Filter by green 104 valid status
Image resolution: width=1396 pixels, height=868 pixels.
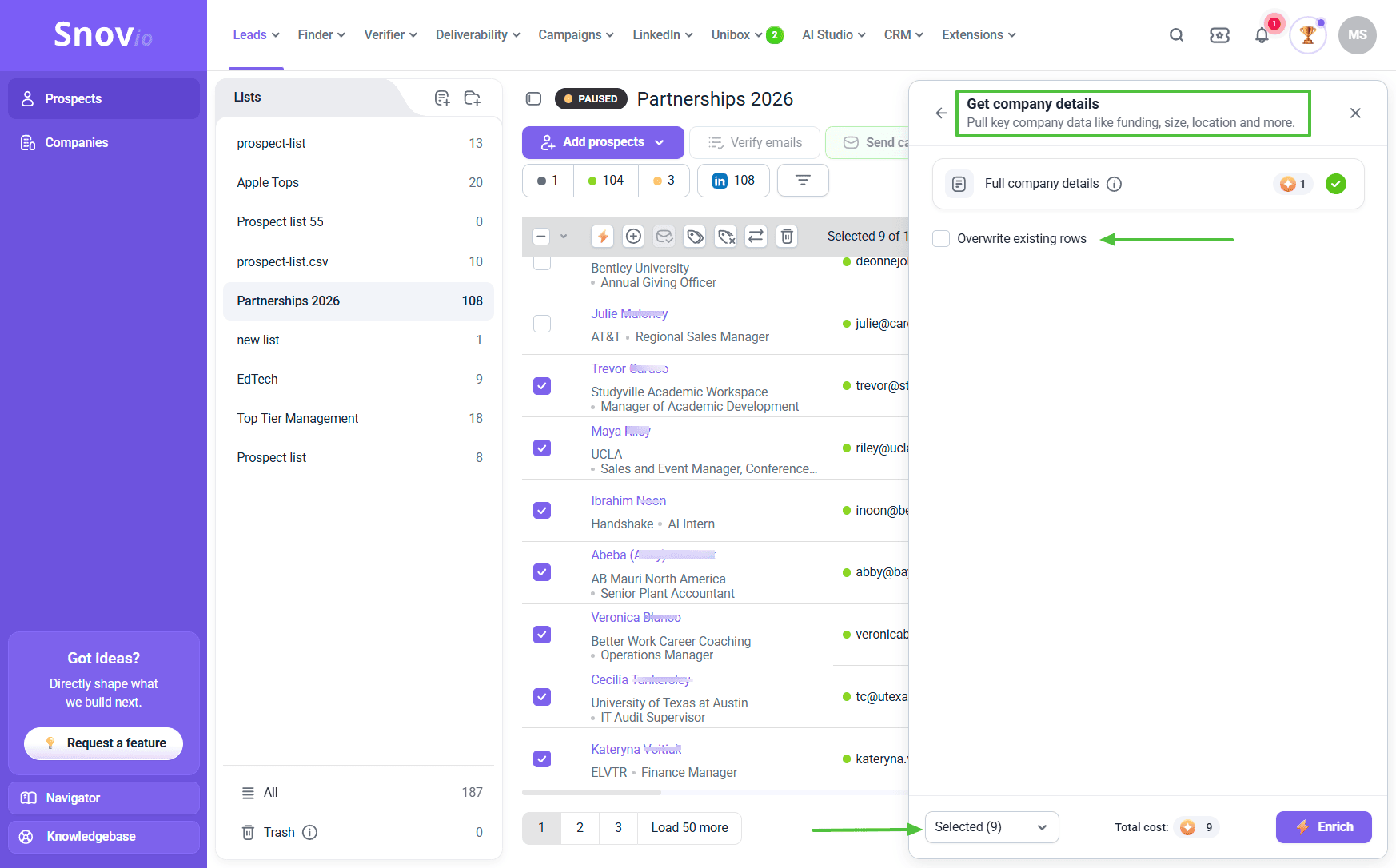605,181
